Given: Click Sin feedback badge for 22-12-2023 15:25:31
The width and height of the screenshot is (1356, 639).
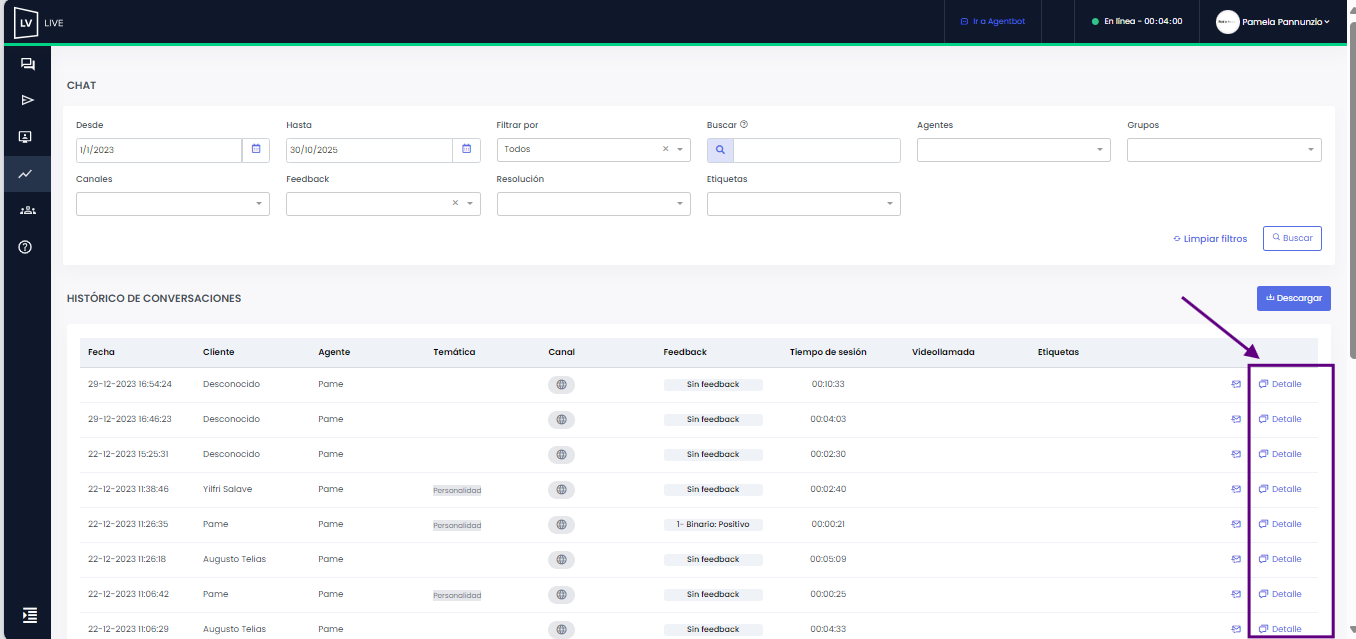Looking at the screenshot, I should (x=713, y=454).
